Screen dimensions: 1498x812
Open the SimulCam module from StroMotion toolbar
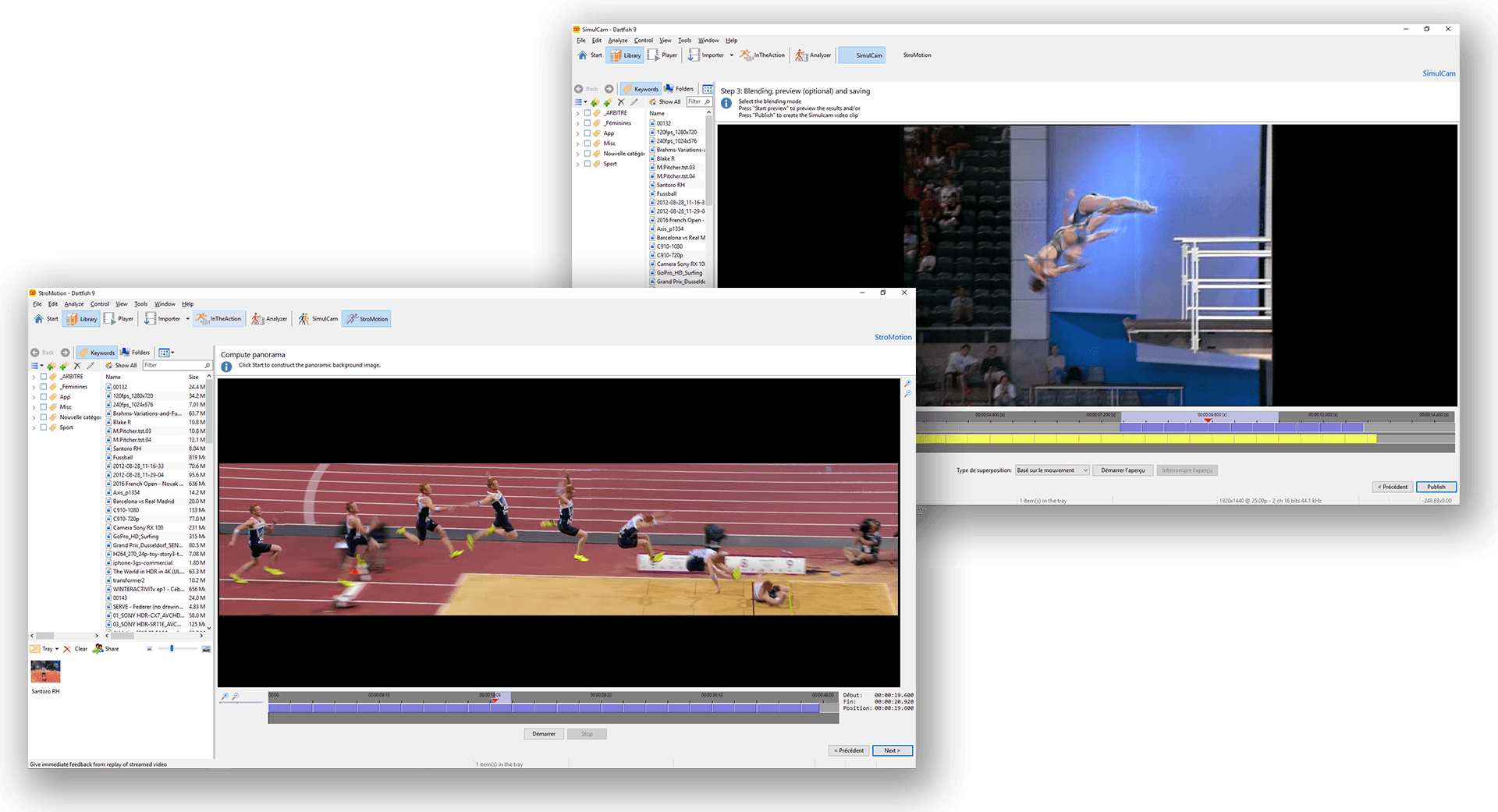(317, 318)
